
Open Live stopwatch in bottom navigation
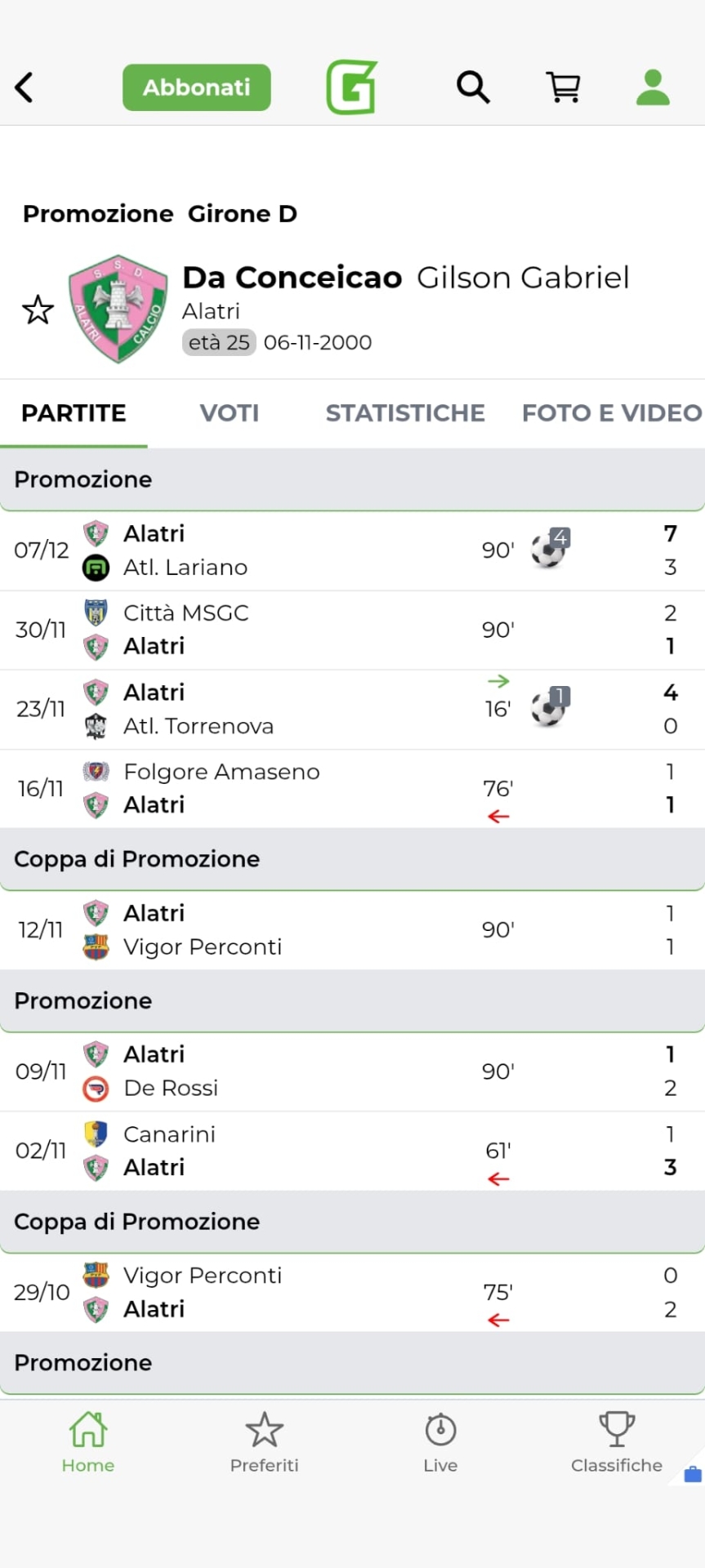(x=440, y=1443)
